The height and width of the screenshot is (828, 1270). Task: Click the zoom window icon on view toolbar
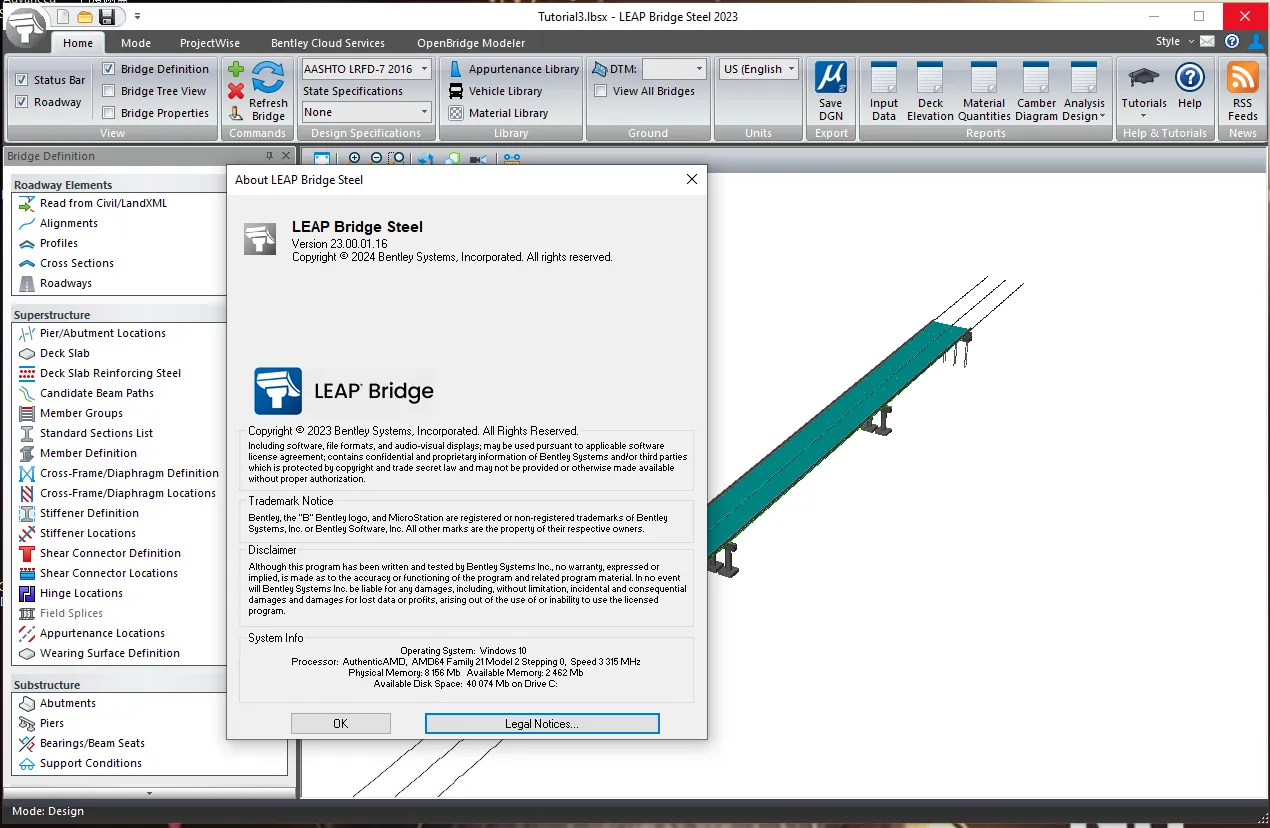pyautogui.click(x=398, y=158)
